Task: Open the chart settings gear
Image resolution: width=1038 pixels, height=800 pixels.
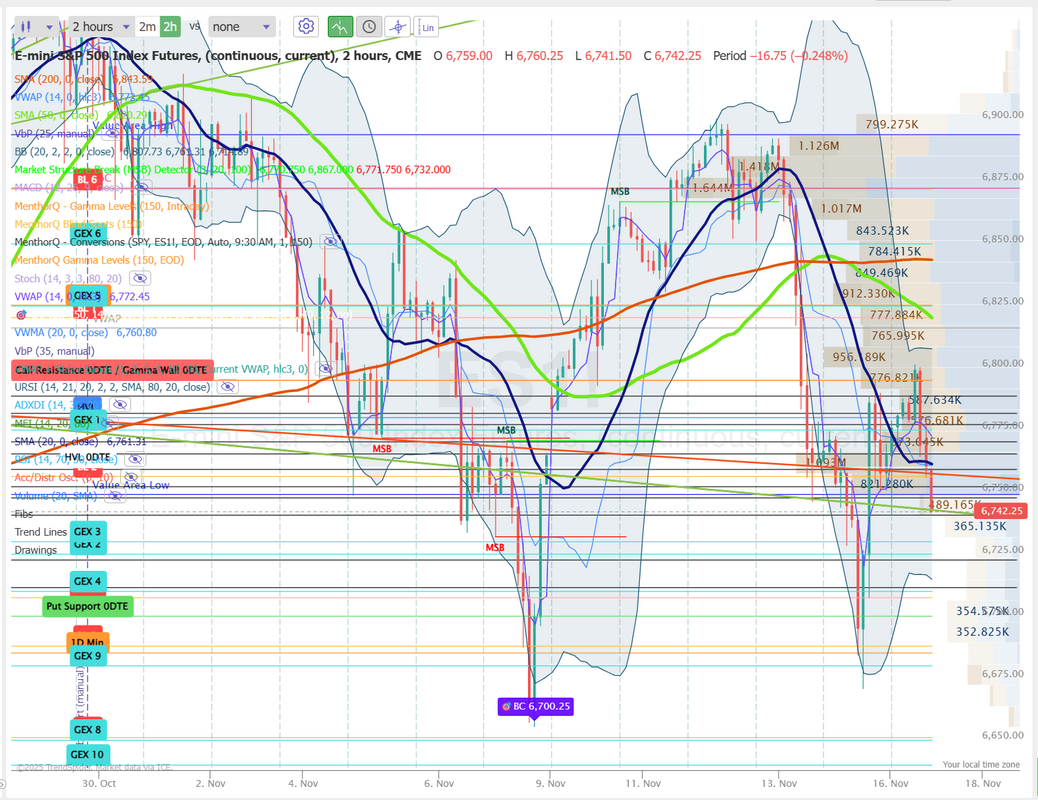Action: point(306,26)
